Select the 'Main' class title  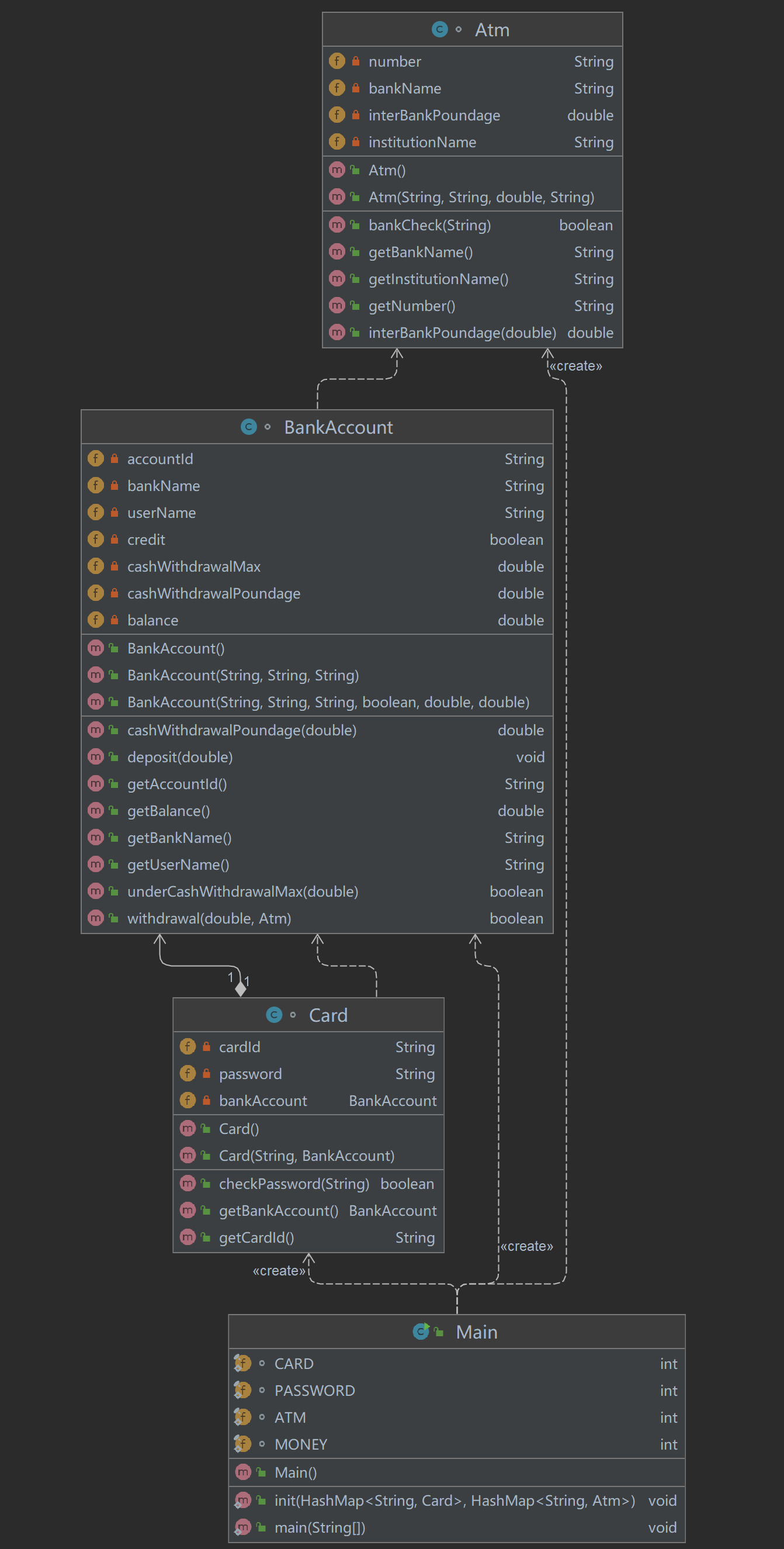476,1332
